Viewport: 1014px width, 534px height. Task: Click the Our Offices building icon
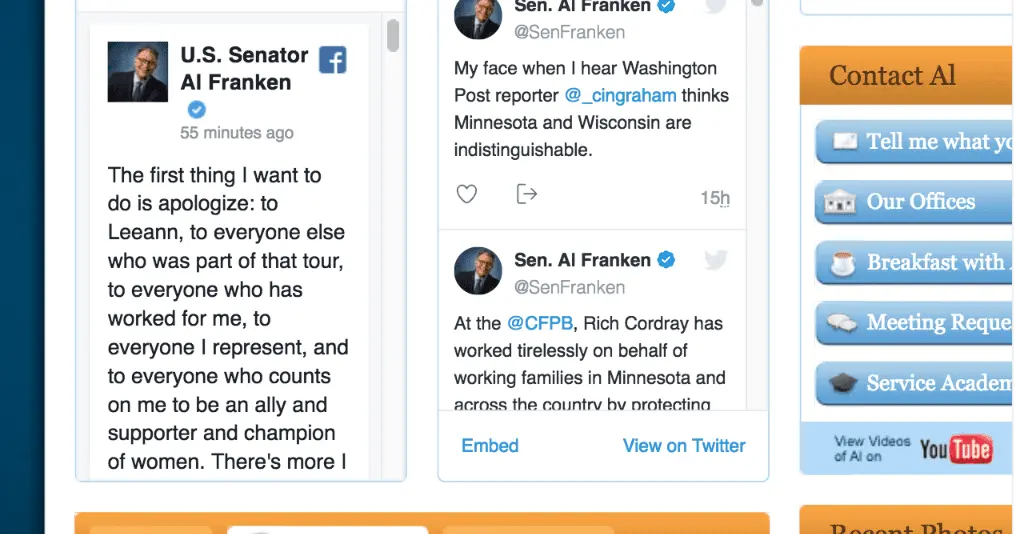(x=840, y=203)
